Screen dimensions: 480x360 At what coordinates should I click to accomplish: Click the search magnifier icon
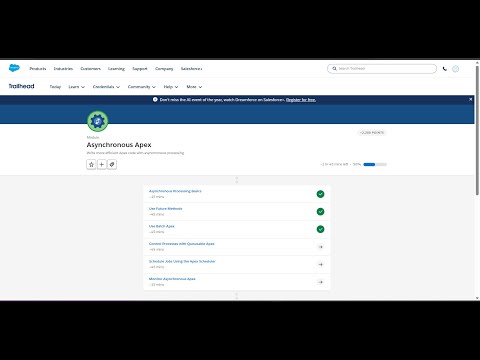(334, 69)
